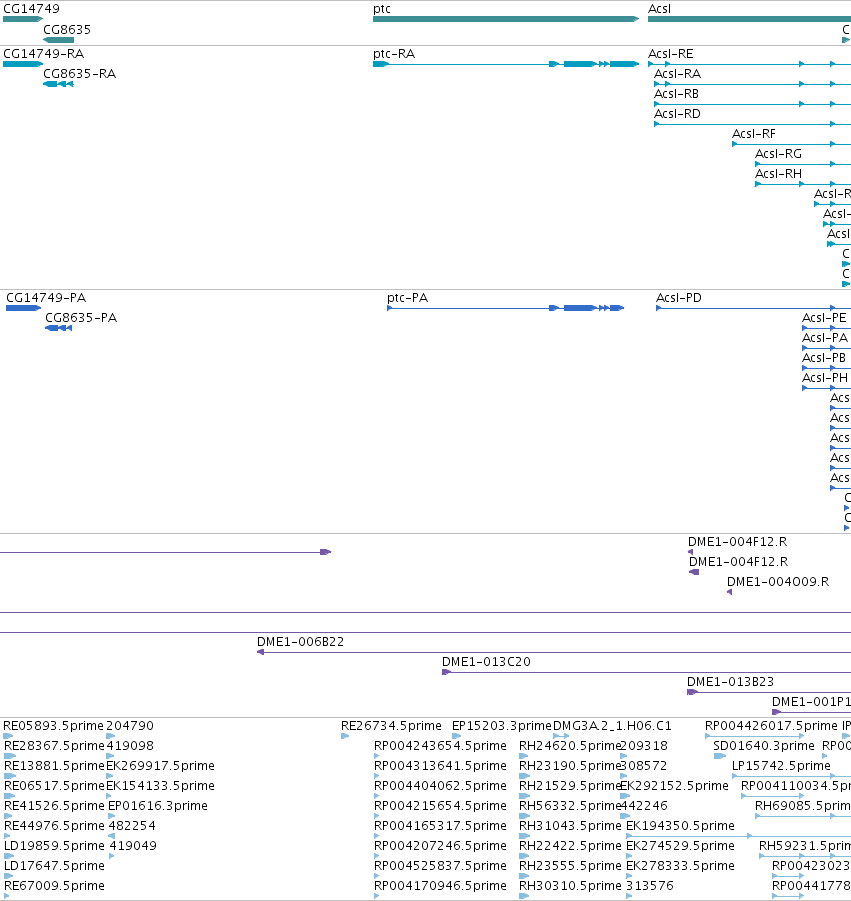The width and height of the screenshot is (851, 901).
Task: Select the RE06517.5prime EST label
Action: [x=54, y=786]
